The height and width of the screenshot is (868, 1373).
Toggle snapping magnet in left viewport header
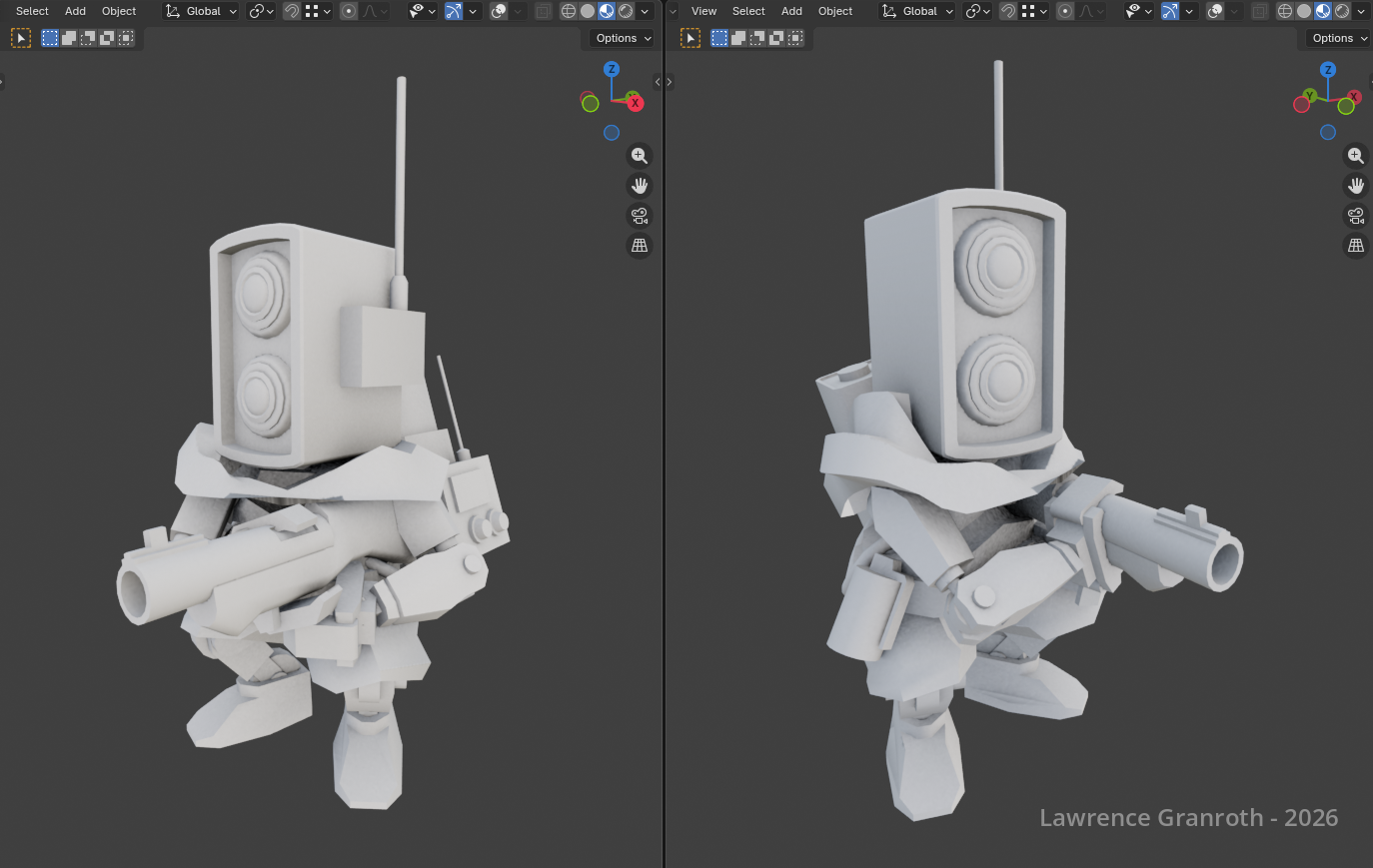(x=291, y=11)
